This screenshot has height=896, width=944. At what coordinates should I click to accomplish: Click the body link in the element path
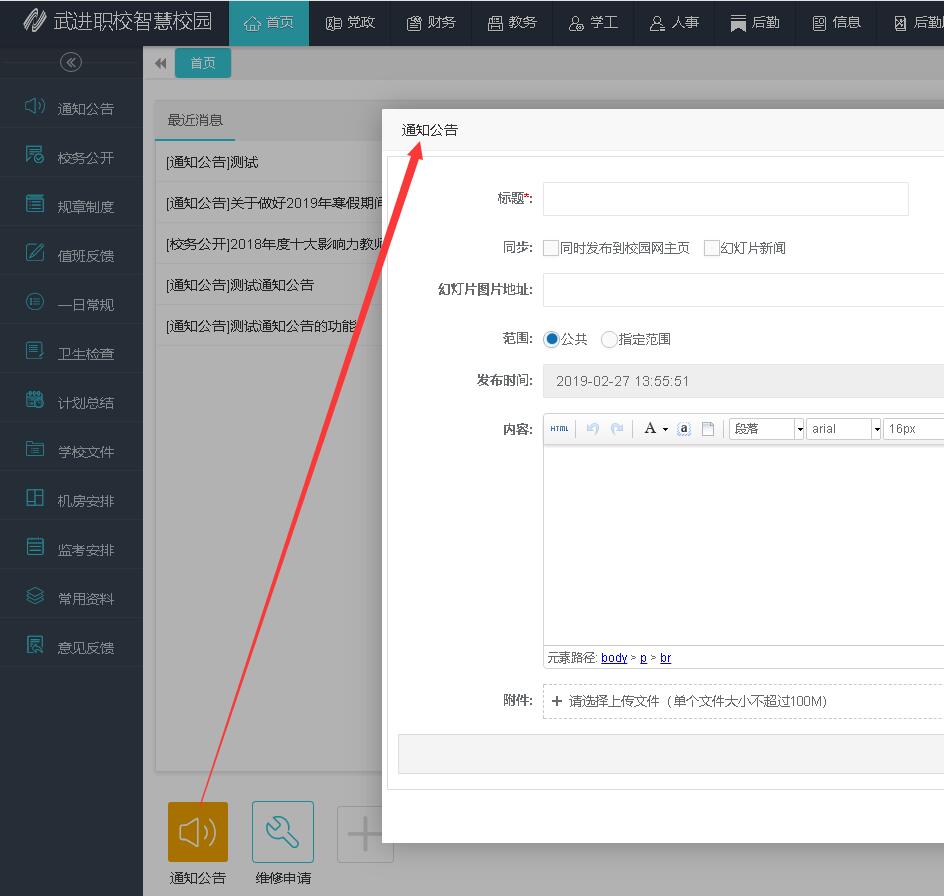point(613,657)
